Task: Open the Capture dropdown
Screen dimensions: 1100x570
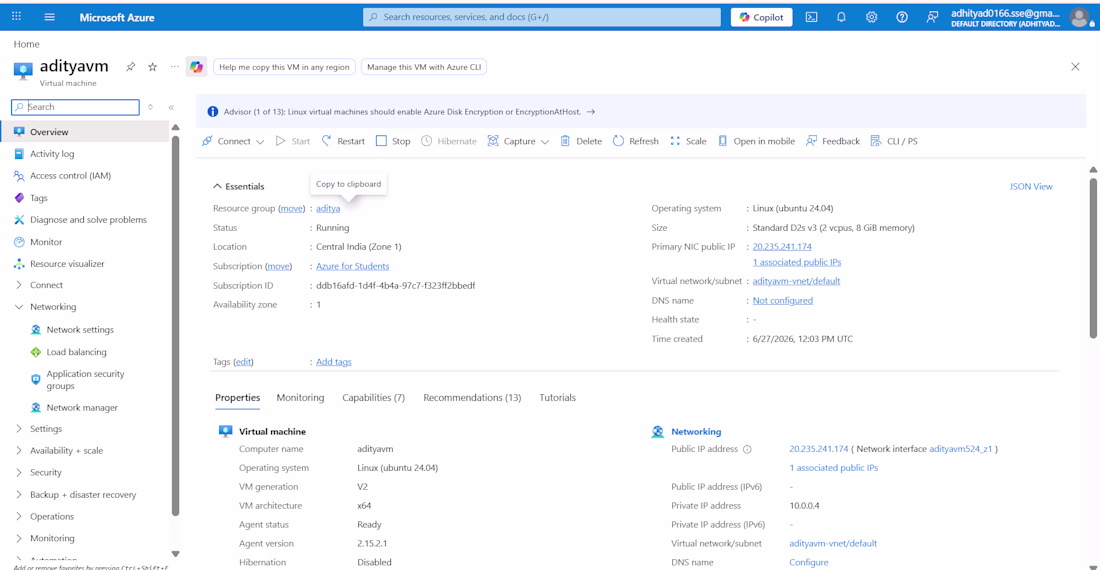Action: point(518,141)
